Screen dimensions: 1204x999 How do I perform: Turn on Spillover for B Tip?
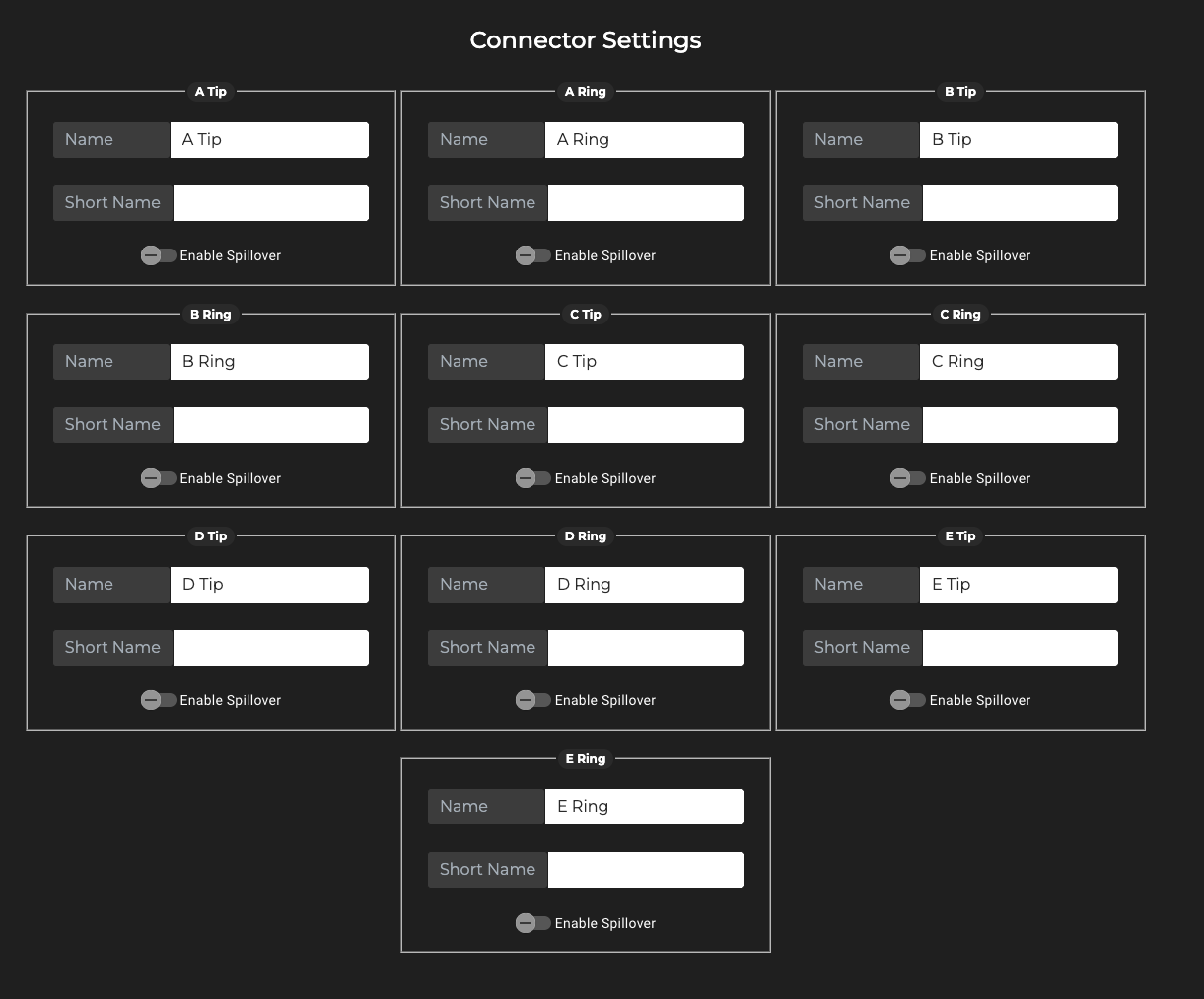coord(907,255)
